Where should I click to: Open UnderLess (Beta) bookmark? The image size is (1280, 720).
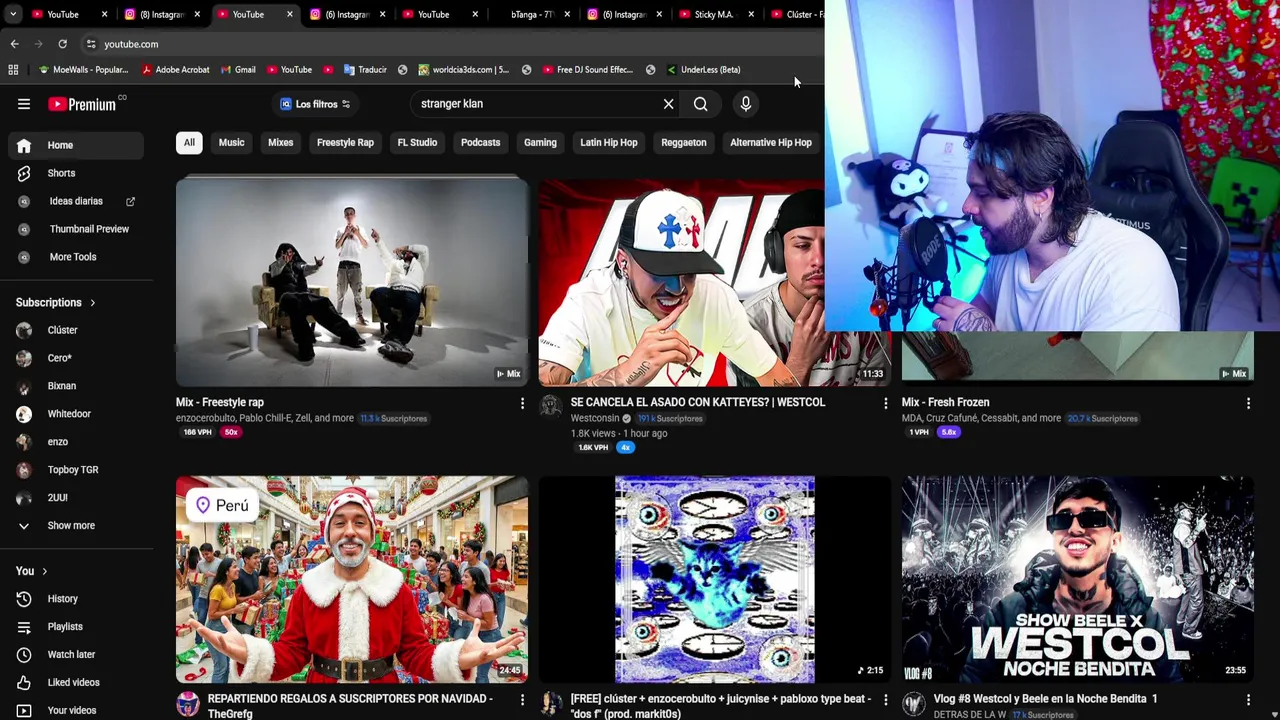point(703,70)
